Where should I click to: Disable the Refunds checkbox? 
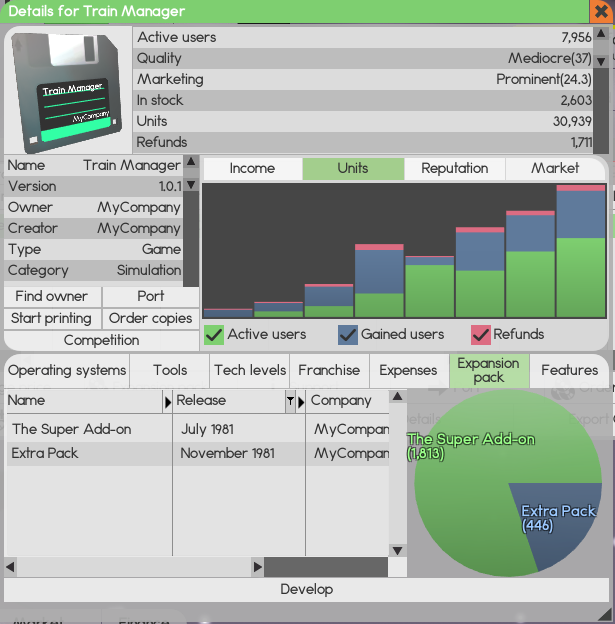tap(481, 334)
